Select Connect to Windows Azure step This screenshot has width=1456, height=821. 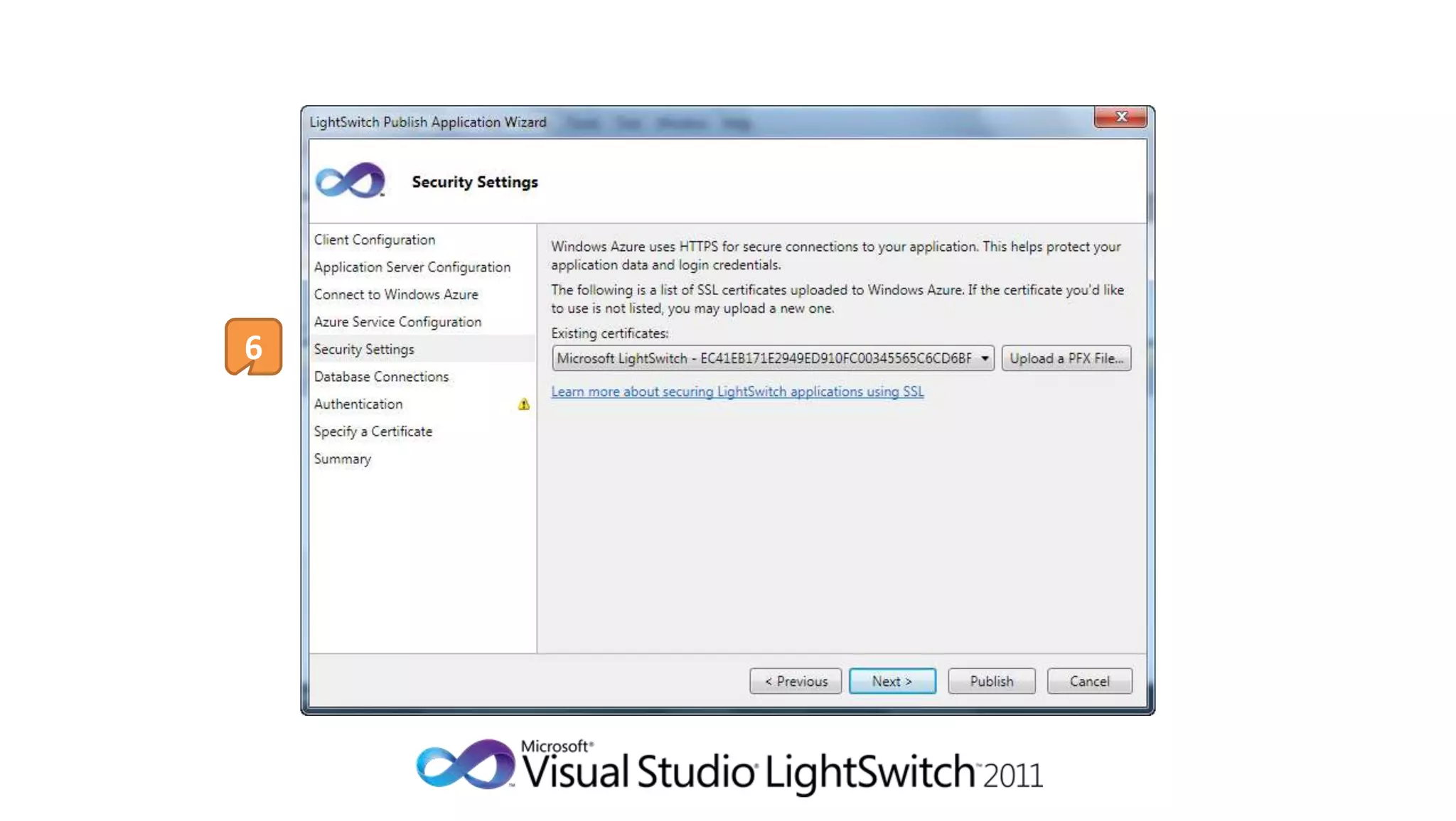click(x=396, y=295)
